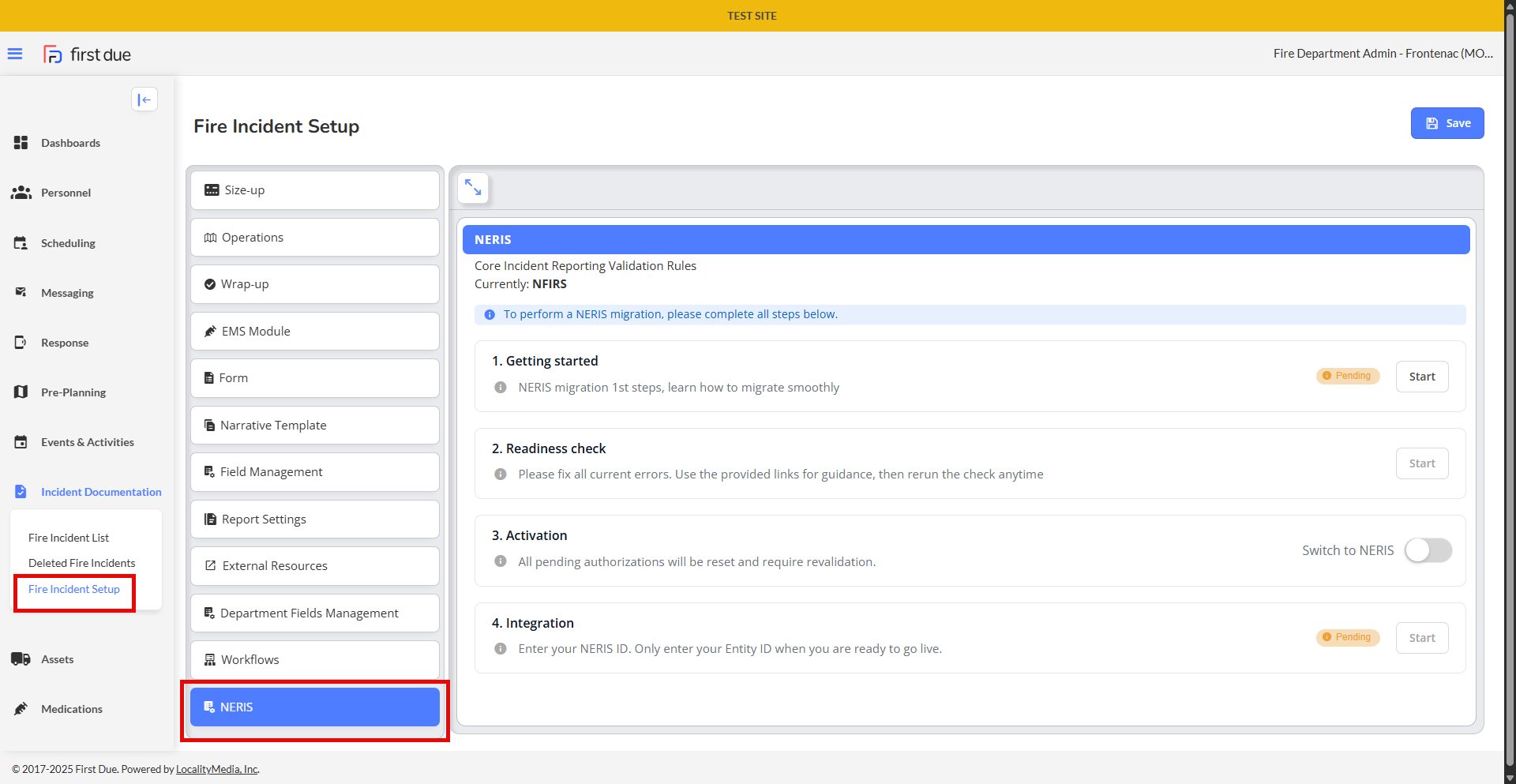
Task: Open Fire Incident List submenu item
Action: (69, 538)
